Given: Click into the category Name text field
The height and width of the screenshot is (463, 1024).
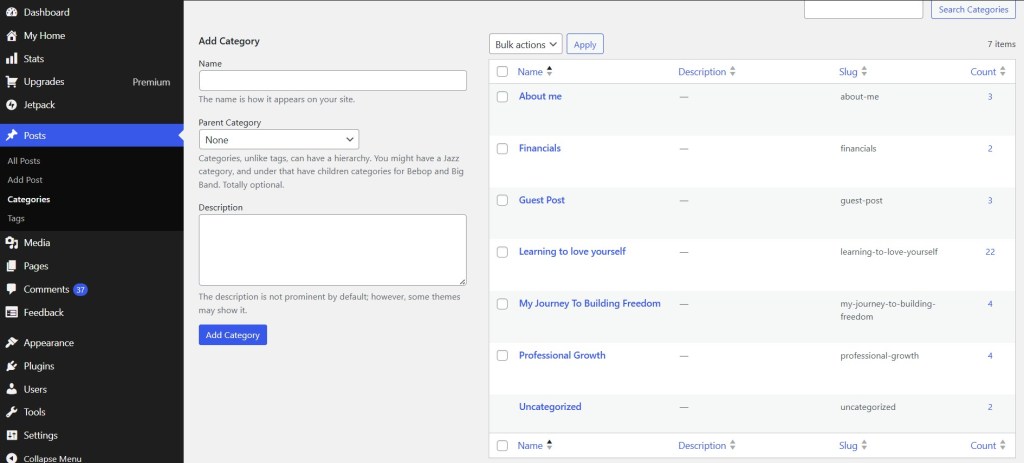Looking at the screenshot, I should point(332,81).
